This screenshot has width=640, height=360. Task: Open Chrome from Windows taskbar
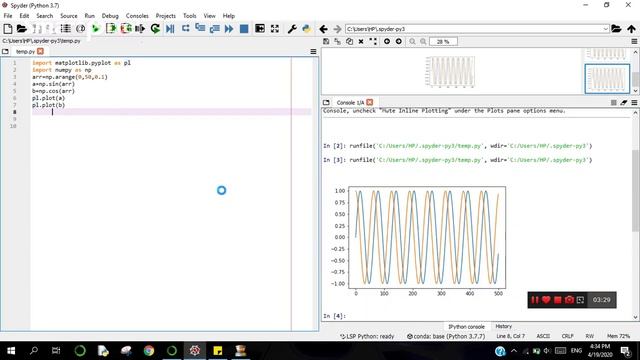tap(149, 351)
